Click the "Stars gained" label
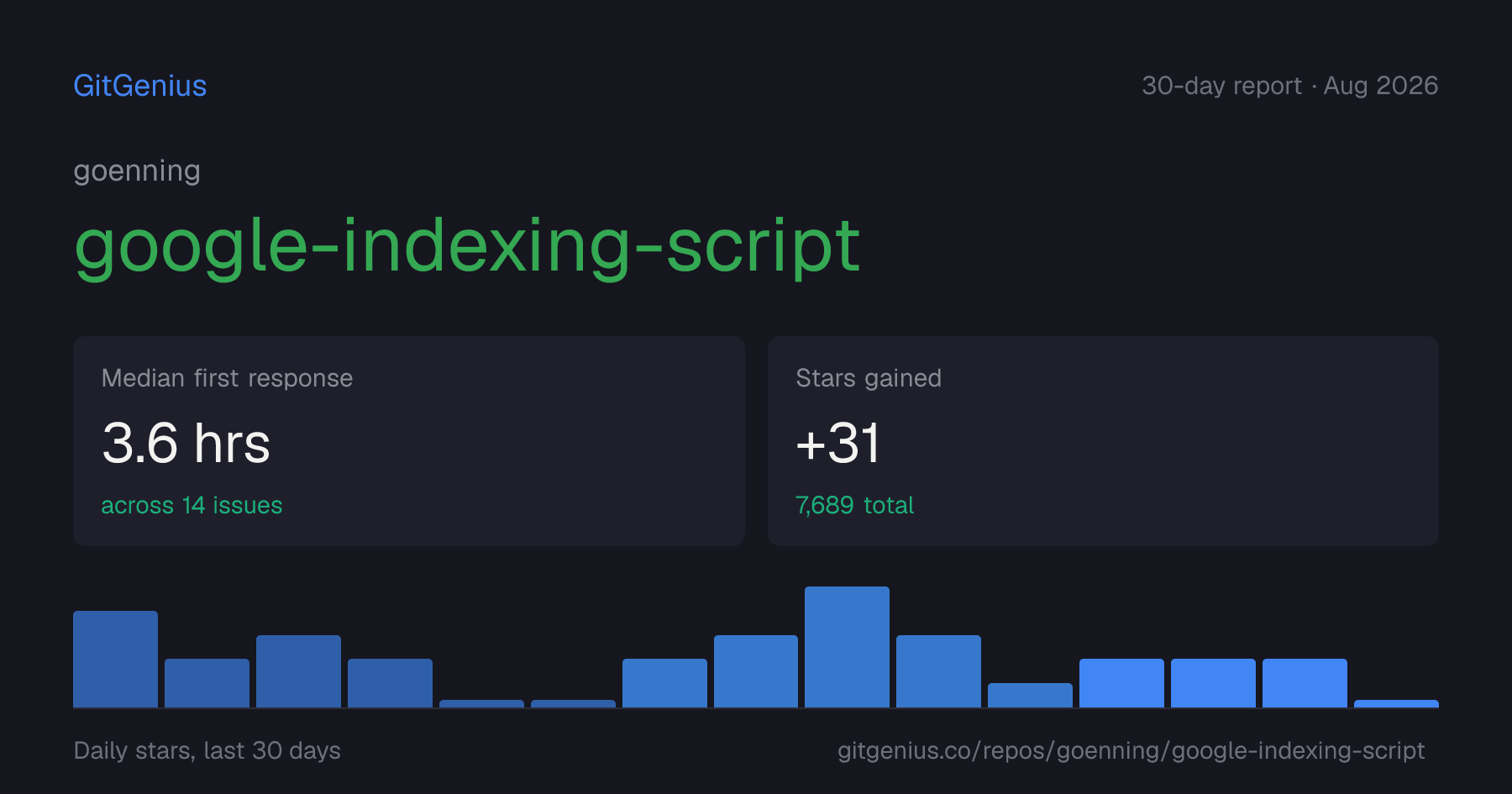Screen dimensions: 1512x794 [869, 378]
